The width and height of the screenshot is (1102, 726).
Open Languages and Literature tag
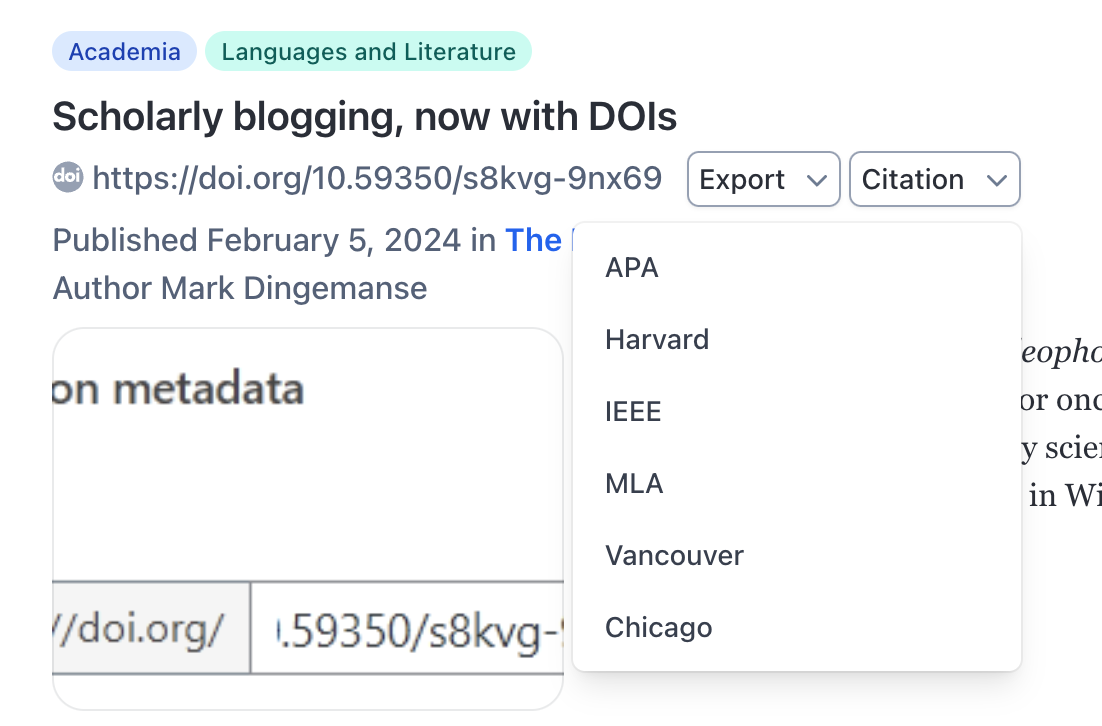[x=368, y=52]
